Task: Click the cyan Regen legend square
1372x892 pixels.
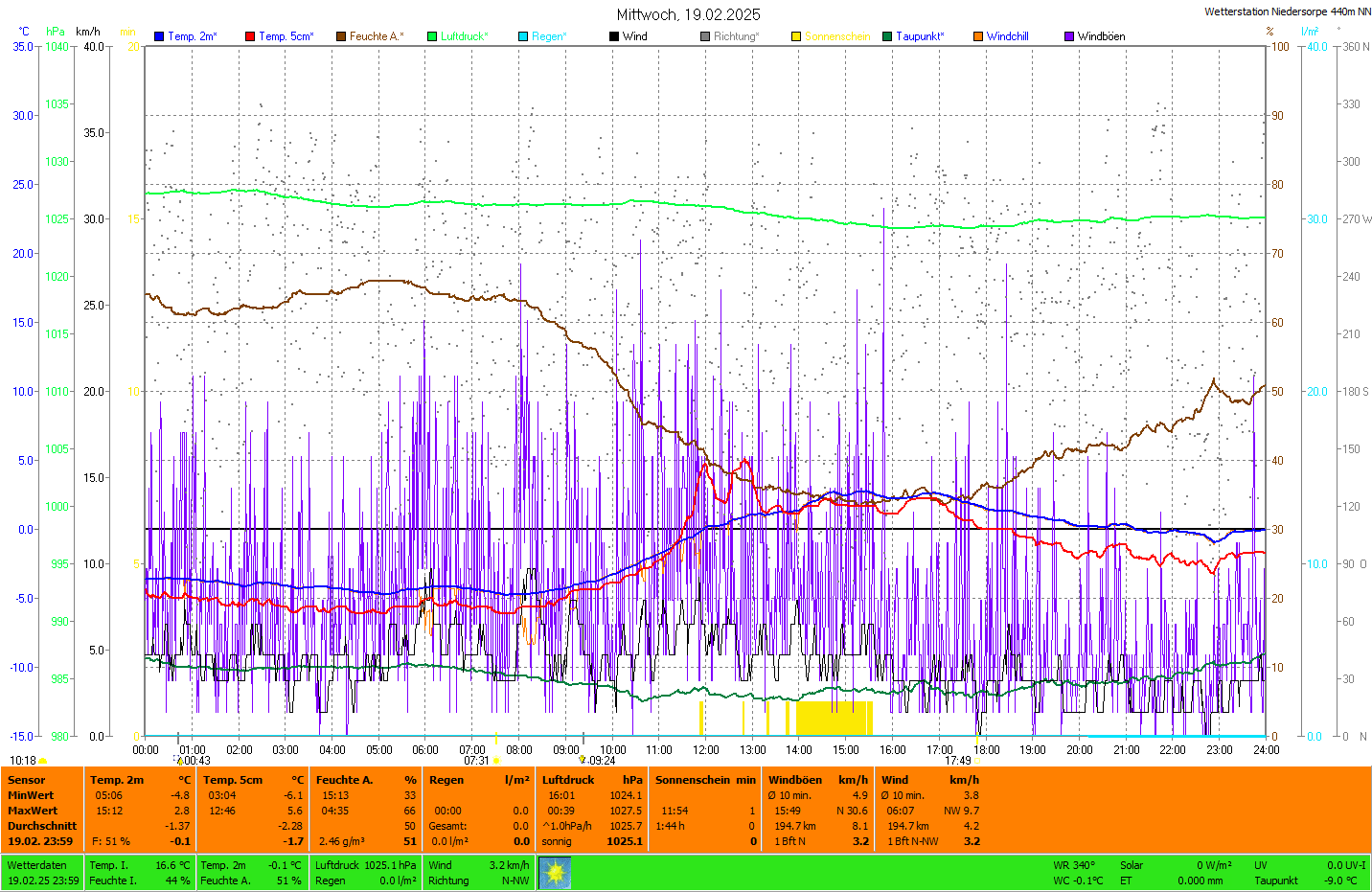Action: coord(523,36)
